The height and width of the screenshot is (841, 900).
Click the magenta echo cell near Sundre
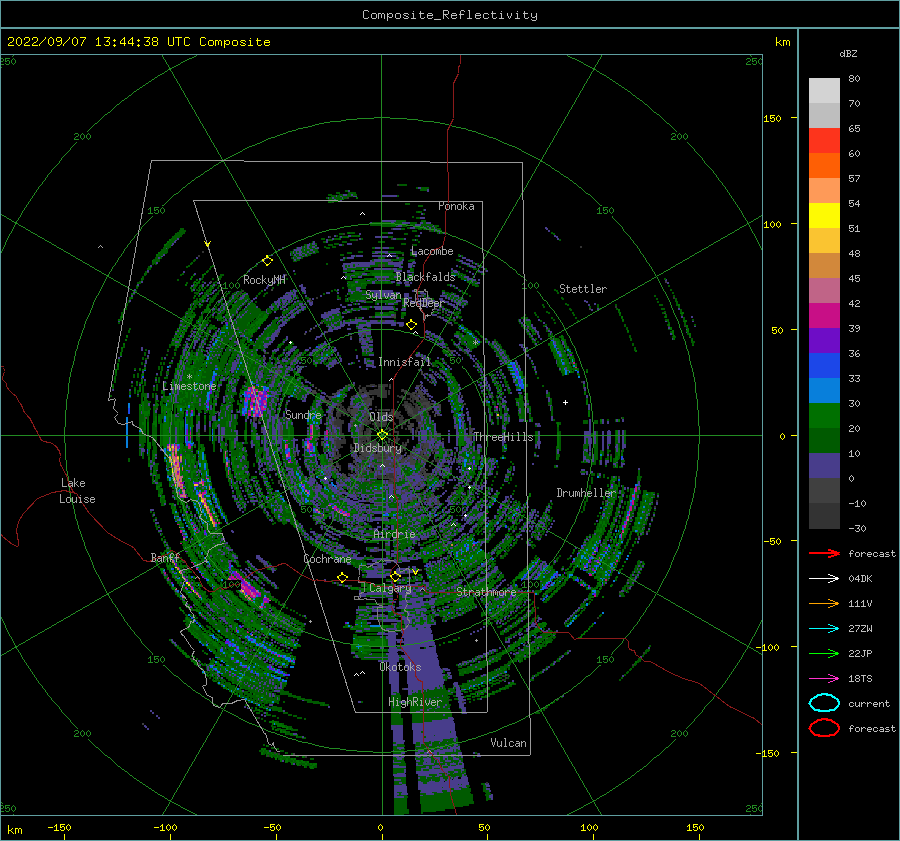pos(255,401)
